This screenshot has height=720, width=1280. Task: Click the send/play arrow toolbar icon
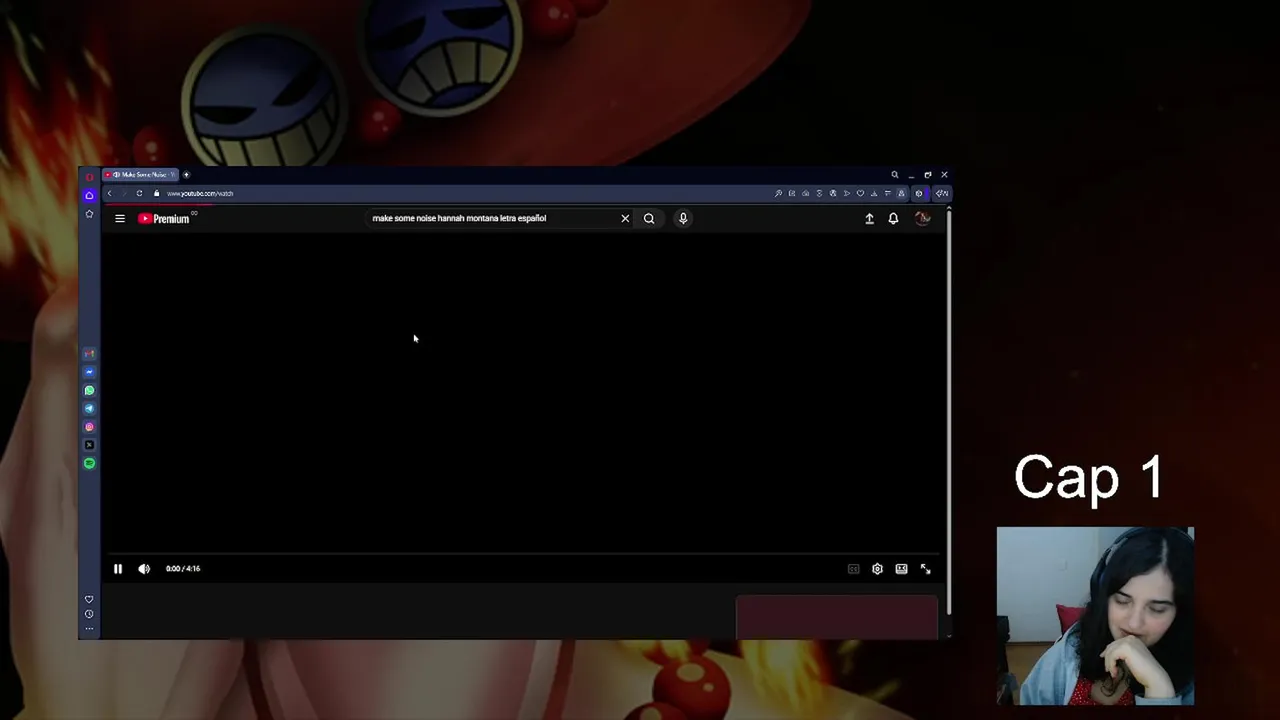tap(847, 194)
